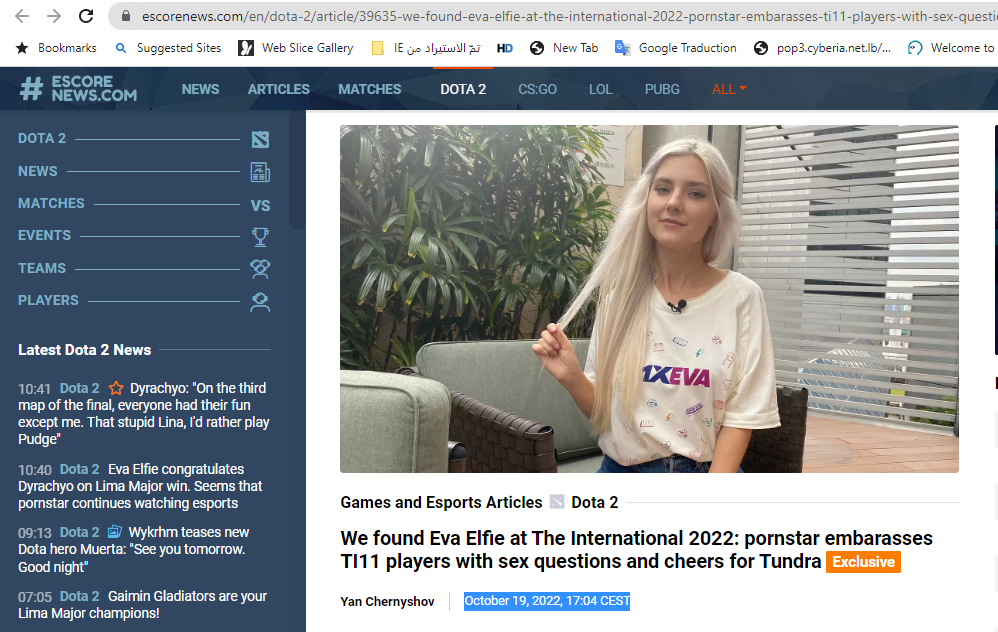The width and height of the screenshot is (998, 632).
Task: Open the Players person icon
Action: point(260,301)
